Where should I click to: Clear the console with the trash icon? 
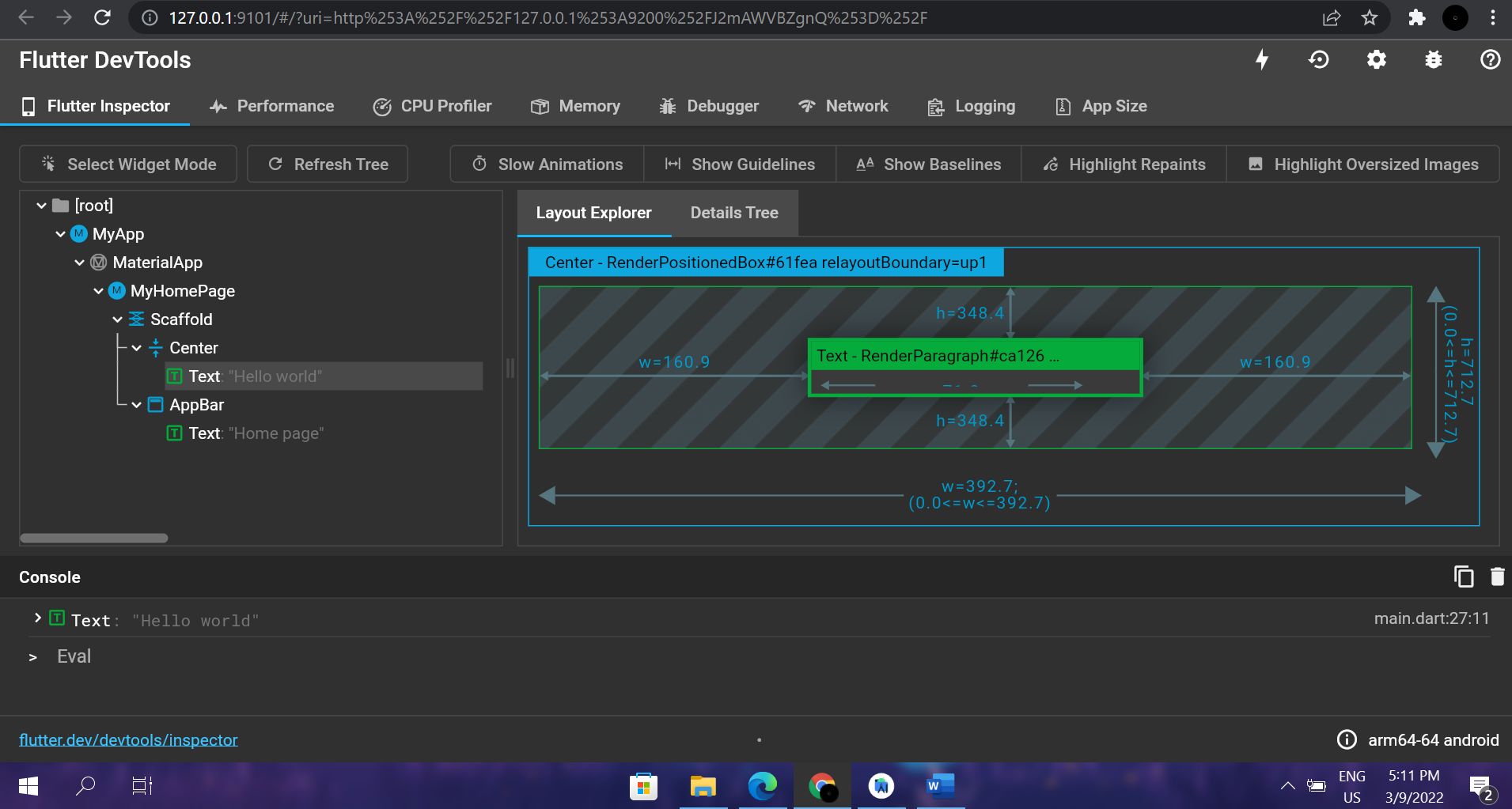pyautogui.click(x=1497, y=577)
